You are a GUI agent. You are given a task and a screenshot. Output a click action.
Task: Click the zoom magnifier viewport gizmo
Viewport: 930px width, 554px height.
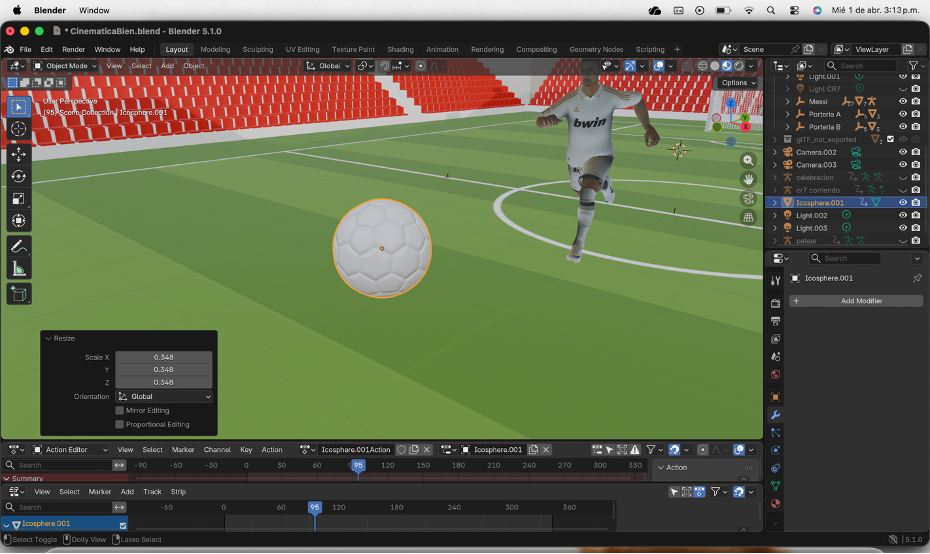pyautogui.click(x=748, y=160)
